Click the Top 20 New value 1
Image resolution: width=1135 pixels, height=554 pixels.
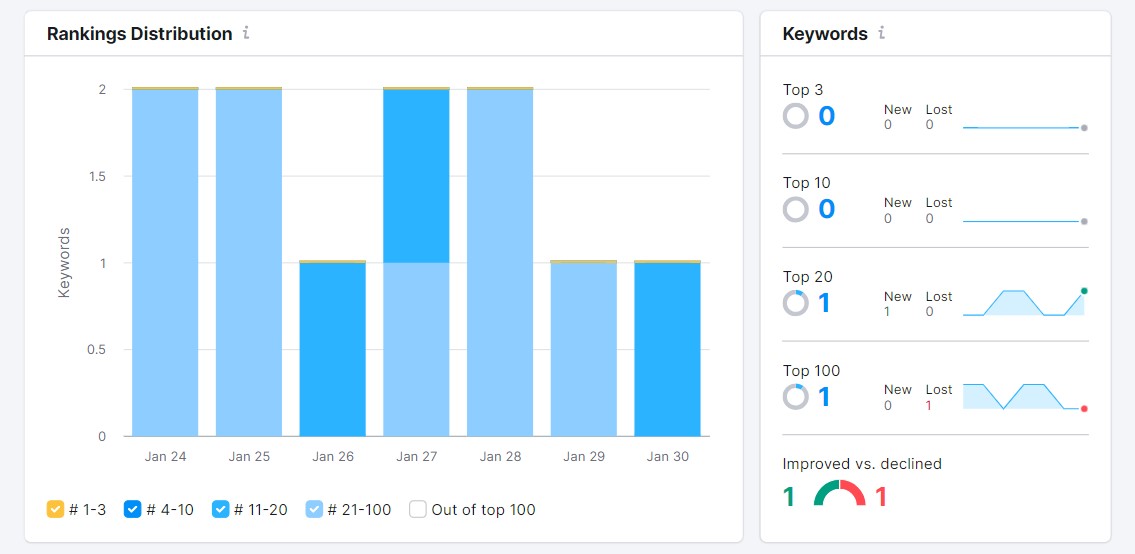click(x=887, y=312)
